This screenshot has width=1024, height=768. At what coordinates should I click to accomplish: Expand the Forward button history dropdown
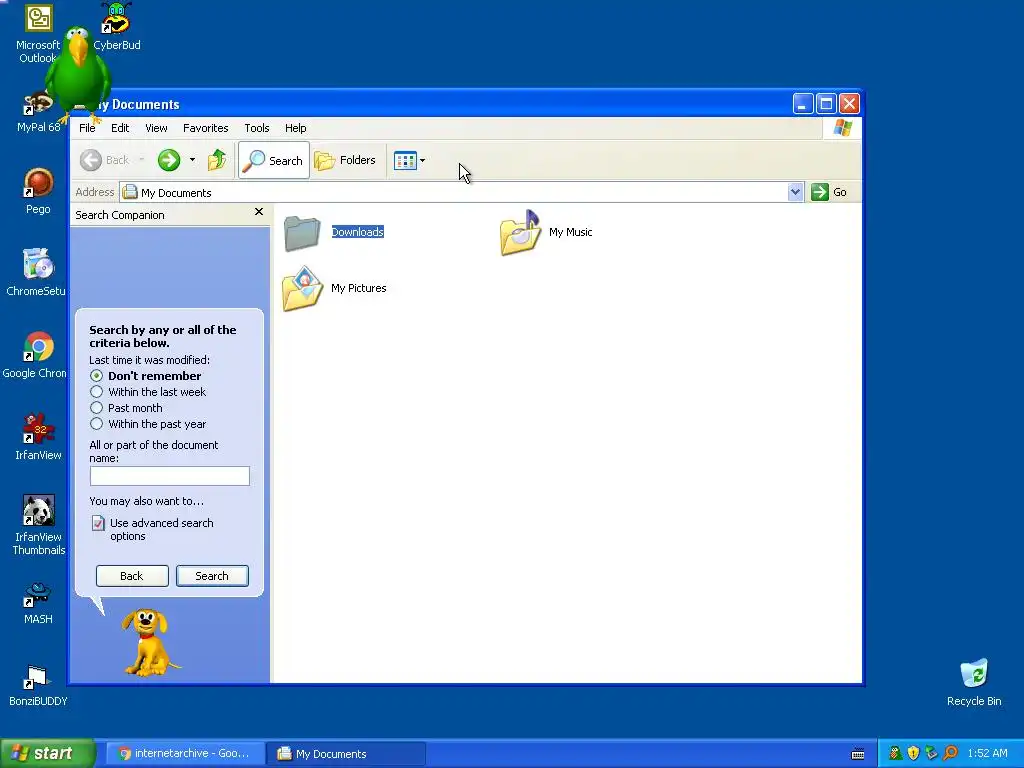(192, 160)
